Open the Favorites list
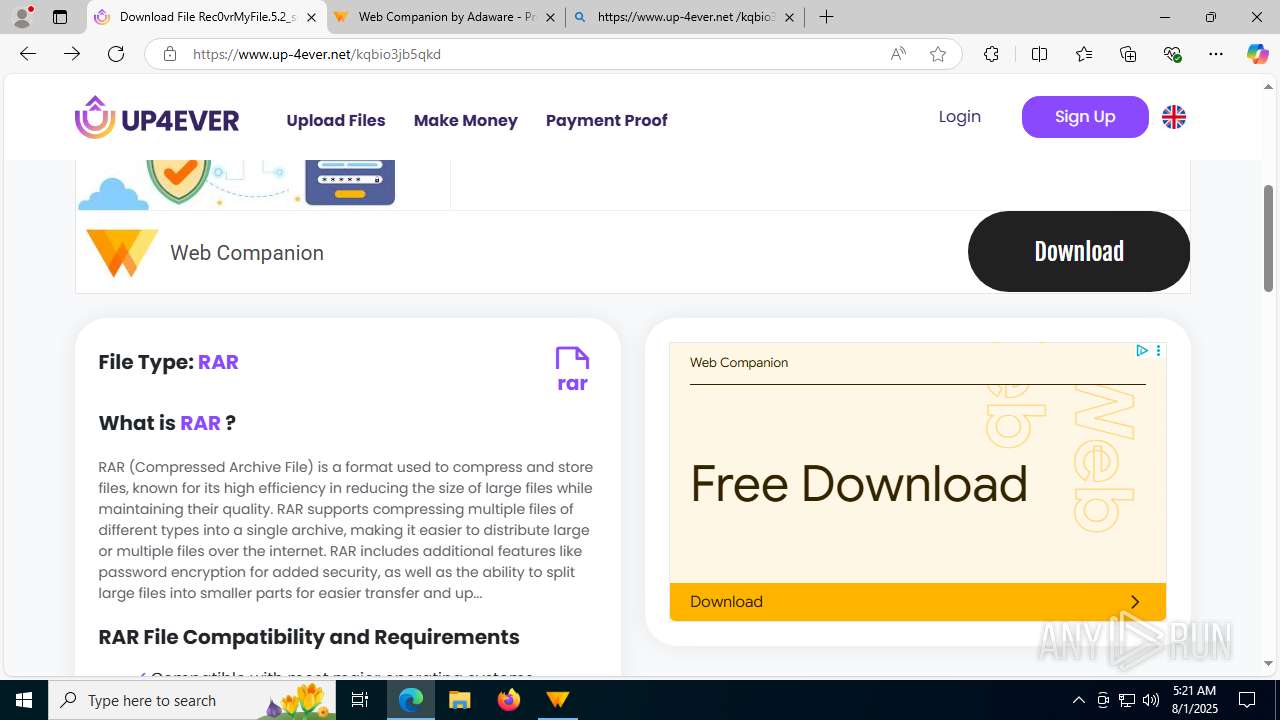The image size is (1280, 720). (x=1084, y=54)
